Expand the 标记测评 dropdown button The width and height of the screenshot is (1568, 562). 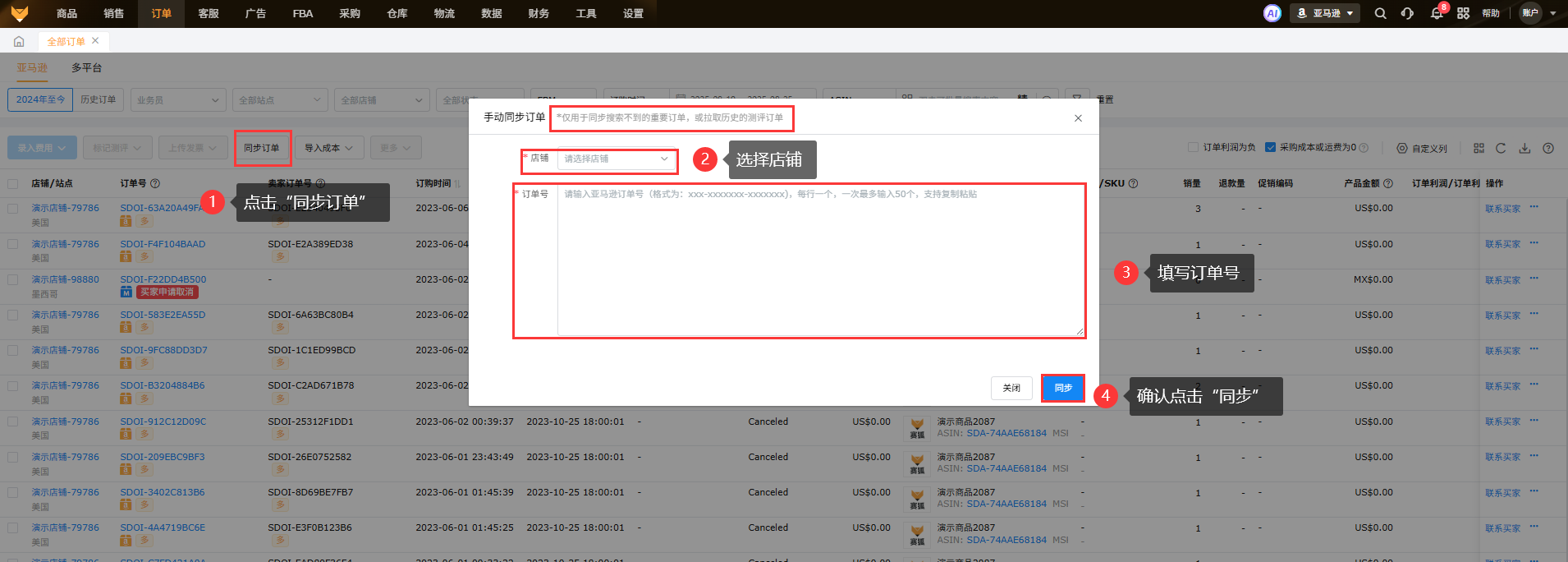pyautogui.click(x=117, y=148)
